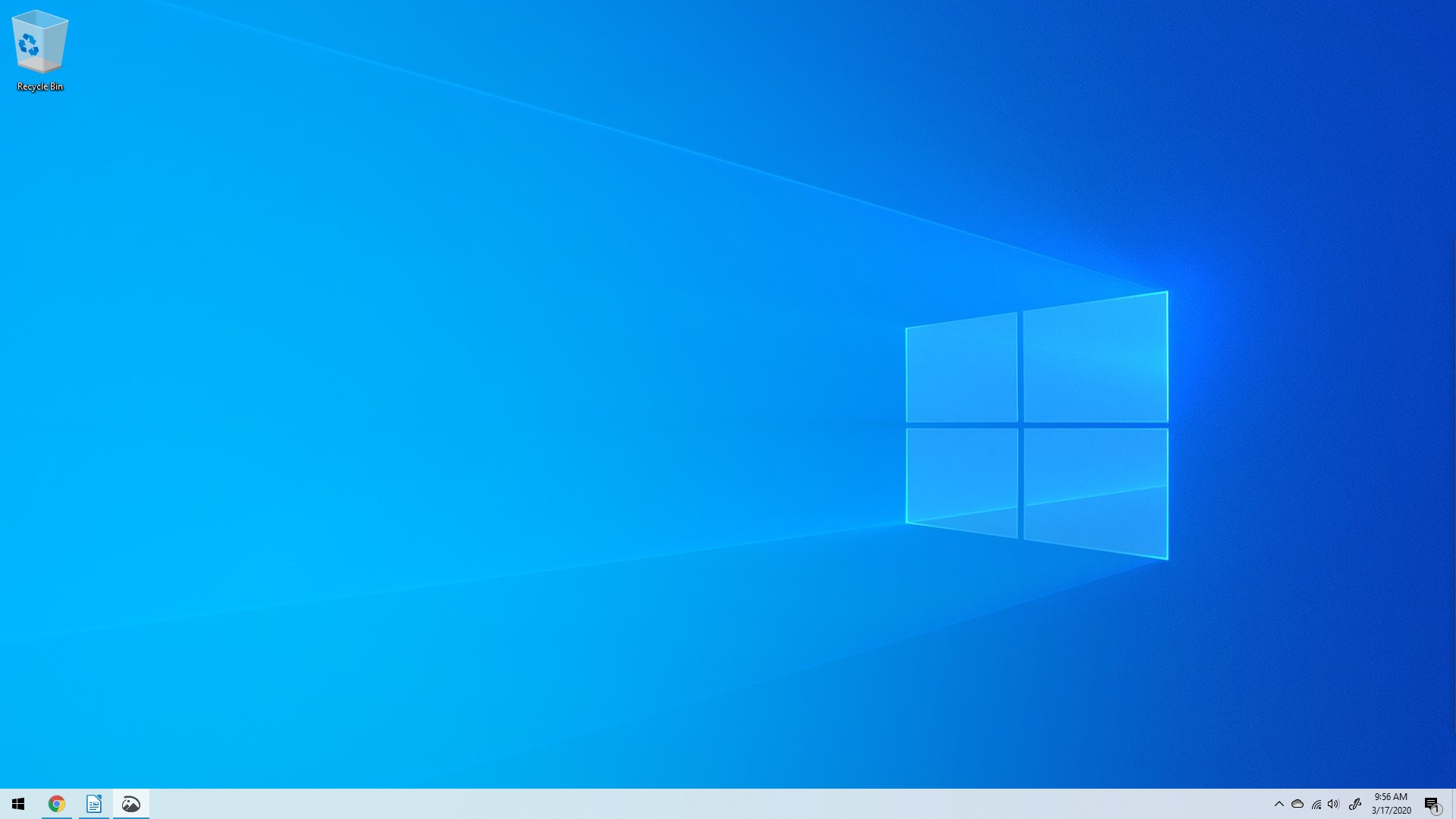Screen dimensions: 1456x819
Task: Click Show desktop sliver at taskbar edge
Action: (1454, 804)
